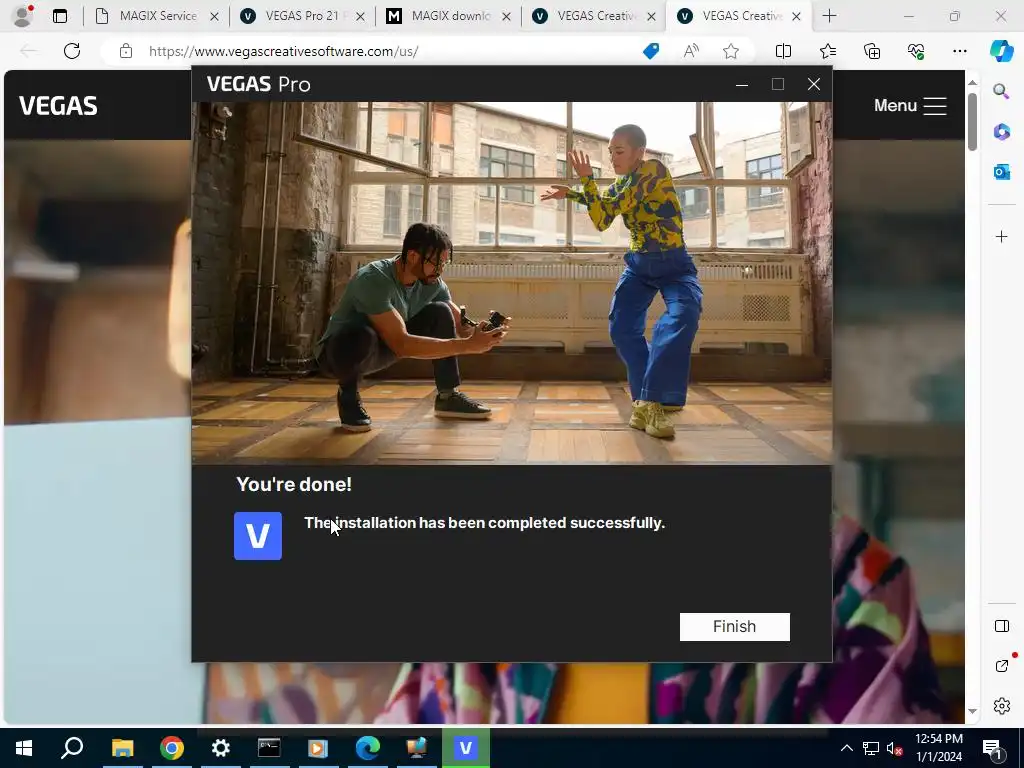Add this page to favorites star

point(731,51)
